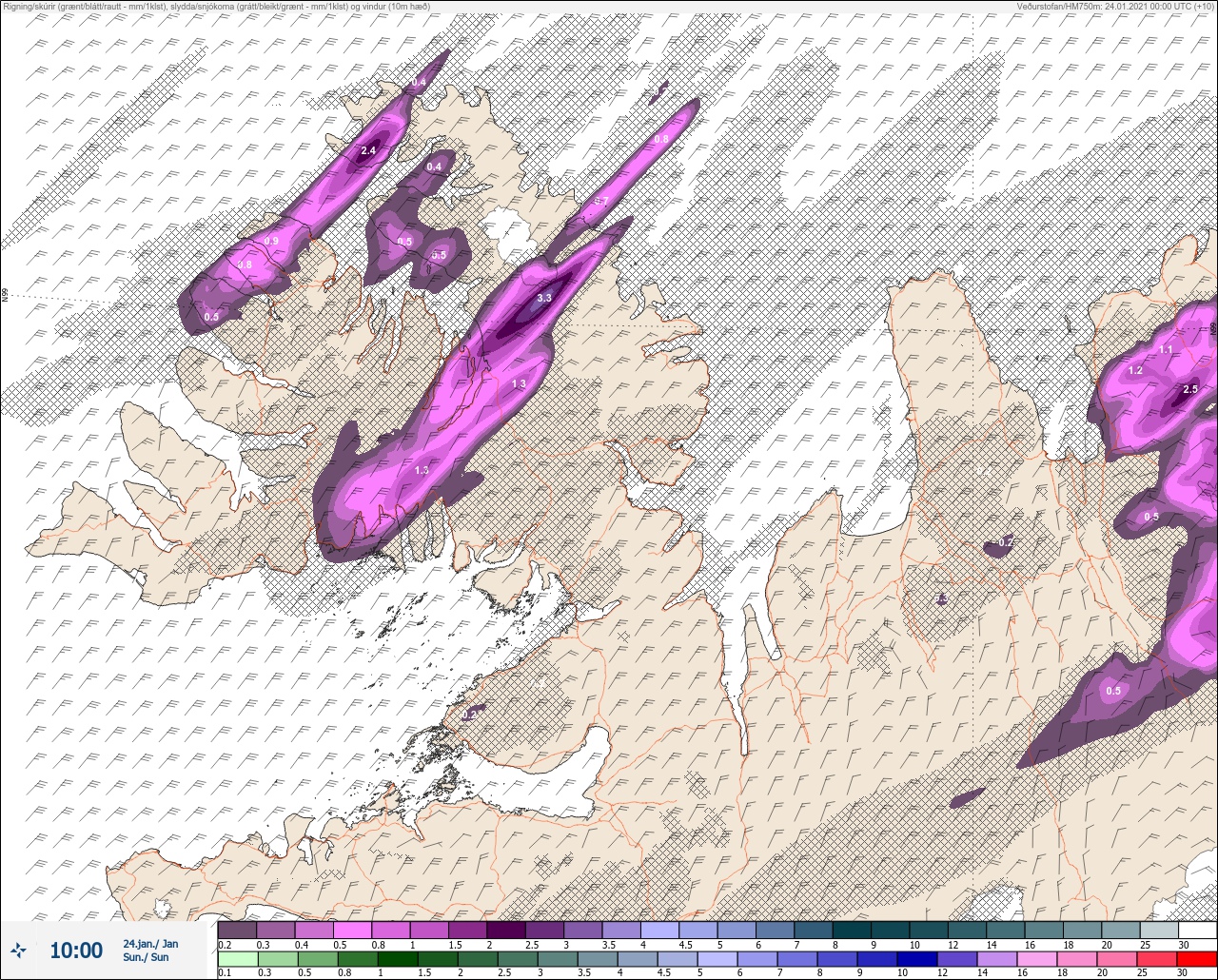Click the 1.1 precipitation value on map
The image size is (1218, 980).
1167,349
